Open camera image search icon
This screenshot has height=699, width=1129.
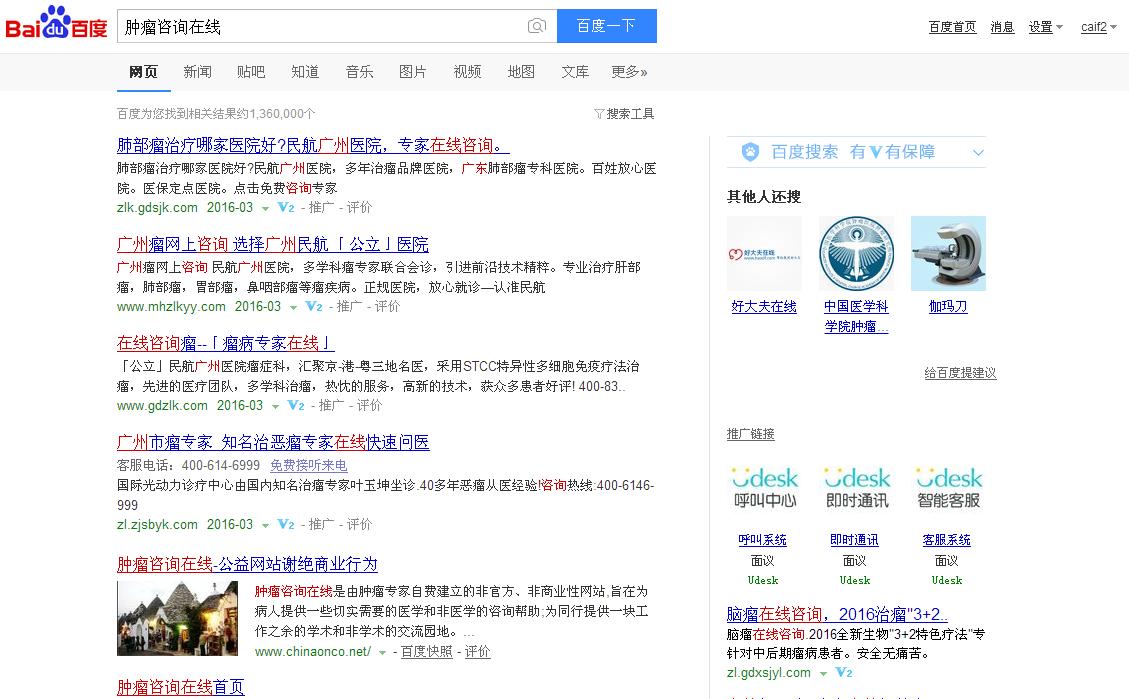[x=536, y=27]
